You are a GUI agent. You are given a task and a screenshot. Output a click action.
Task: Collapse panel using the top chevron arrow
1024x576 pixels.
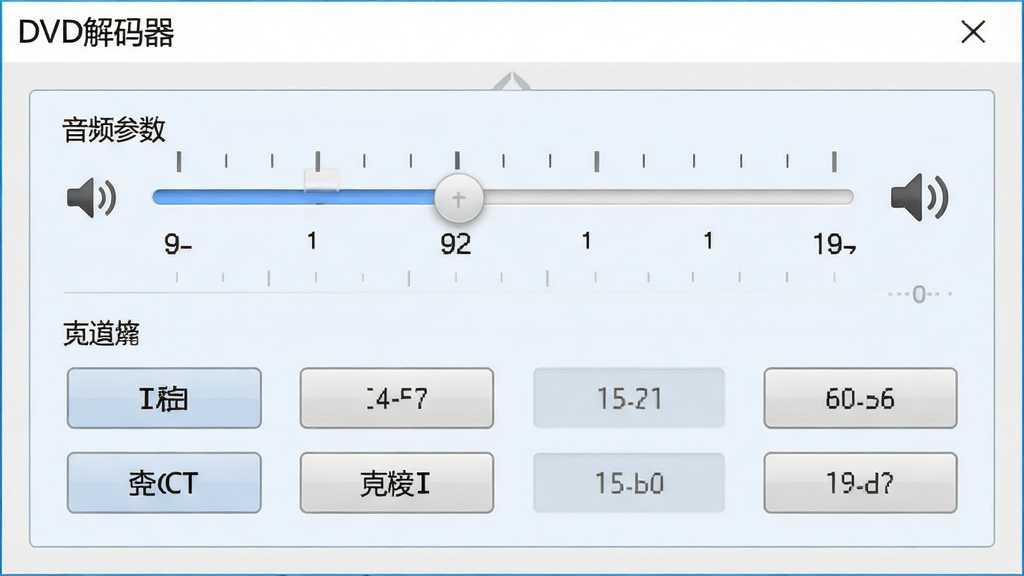click(x=511, y=82)
